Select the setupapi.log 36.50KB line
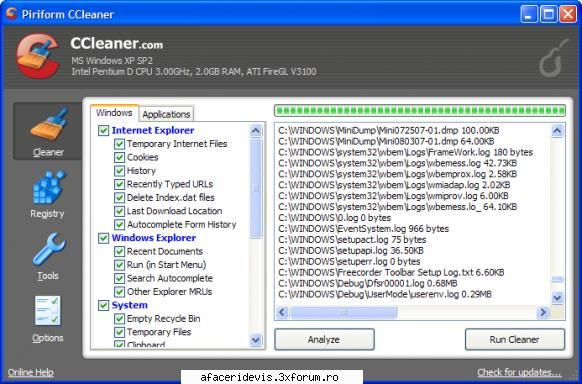 351,251
